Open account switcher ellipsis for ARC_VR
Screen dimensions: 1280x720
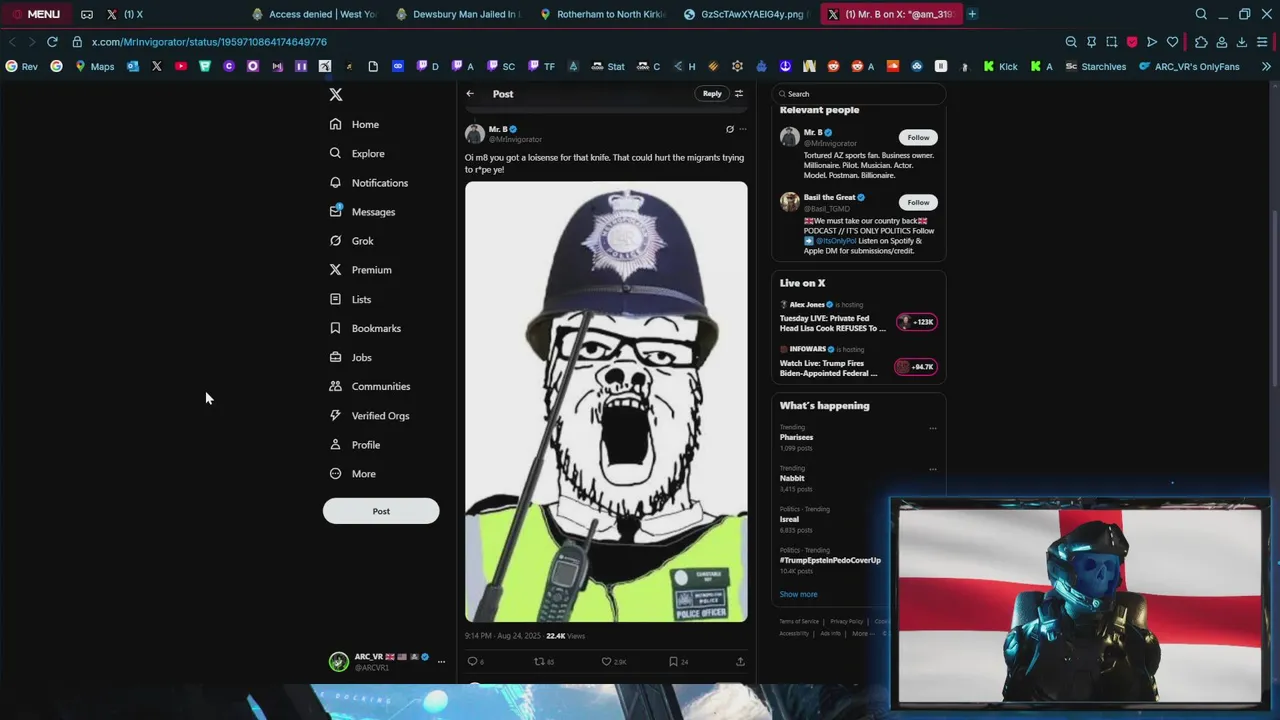click(x=441, y=662)
